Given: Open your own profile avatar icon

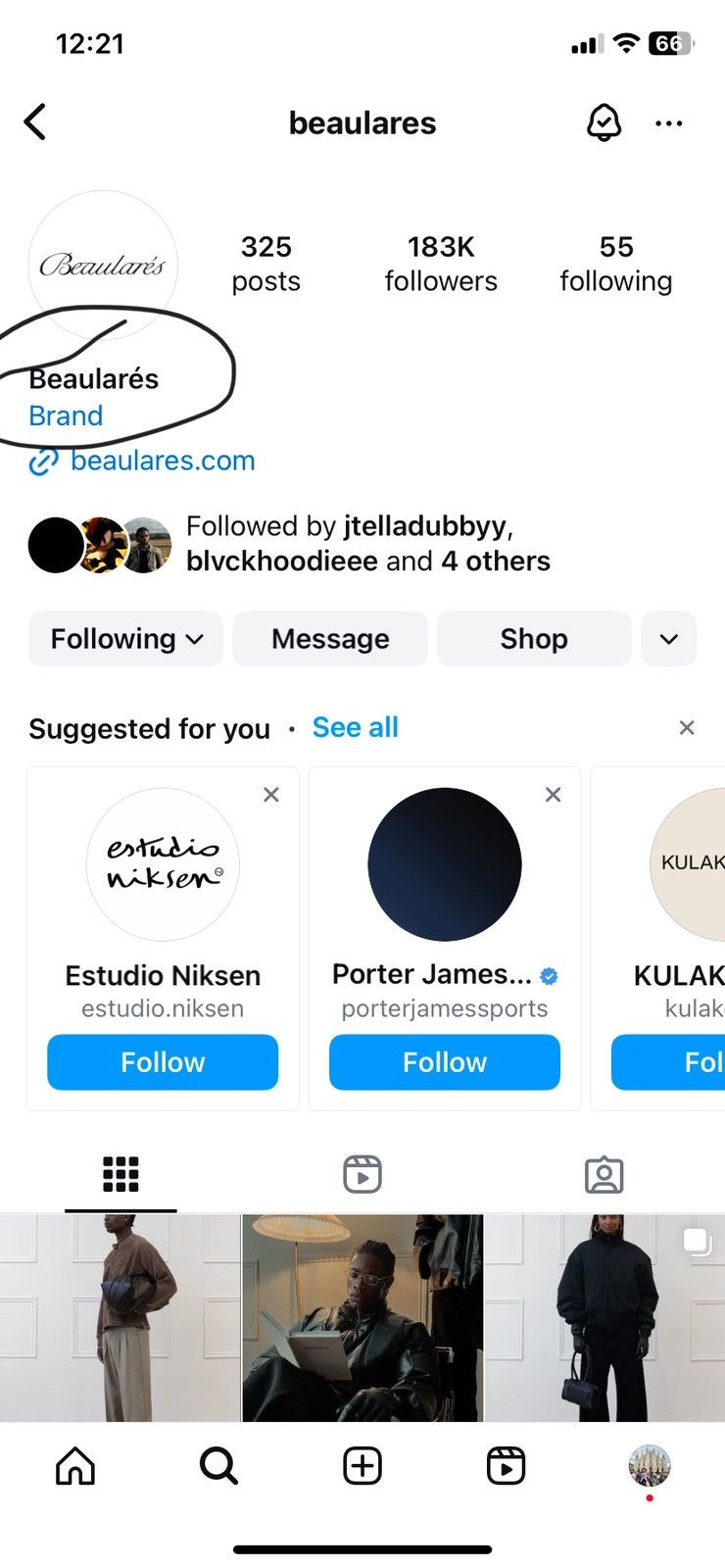Looking at the screenshot, I should point(649,1465).
